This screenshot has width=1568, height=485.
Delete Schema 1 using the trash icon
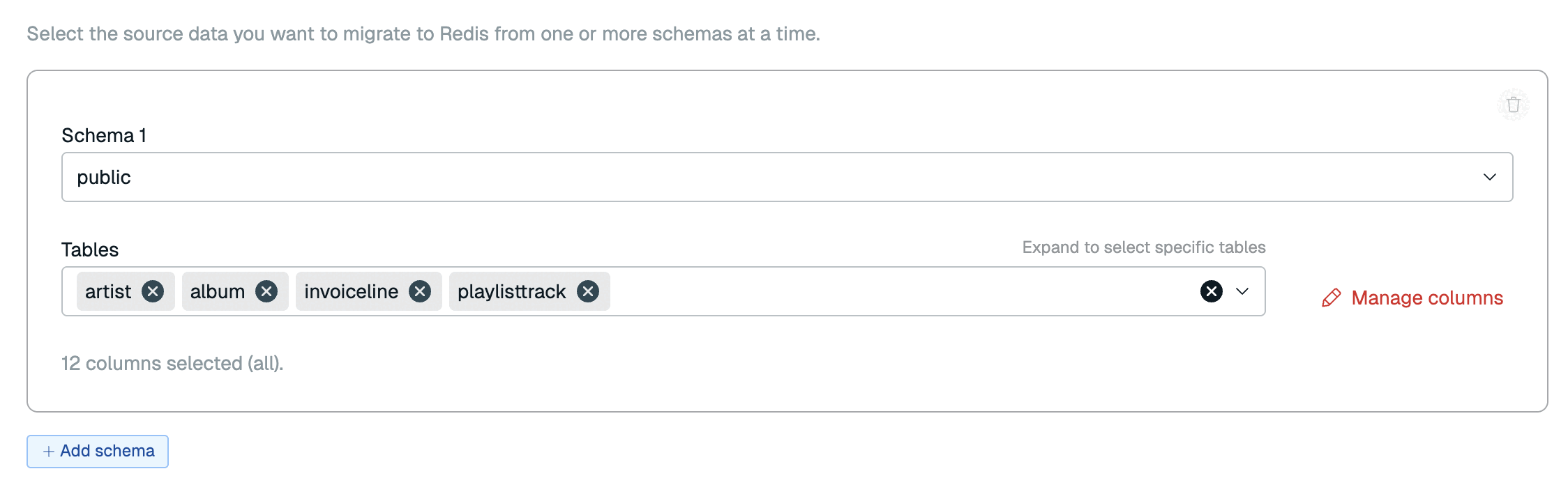point(1513,105)
